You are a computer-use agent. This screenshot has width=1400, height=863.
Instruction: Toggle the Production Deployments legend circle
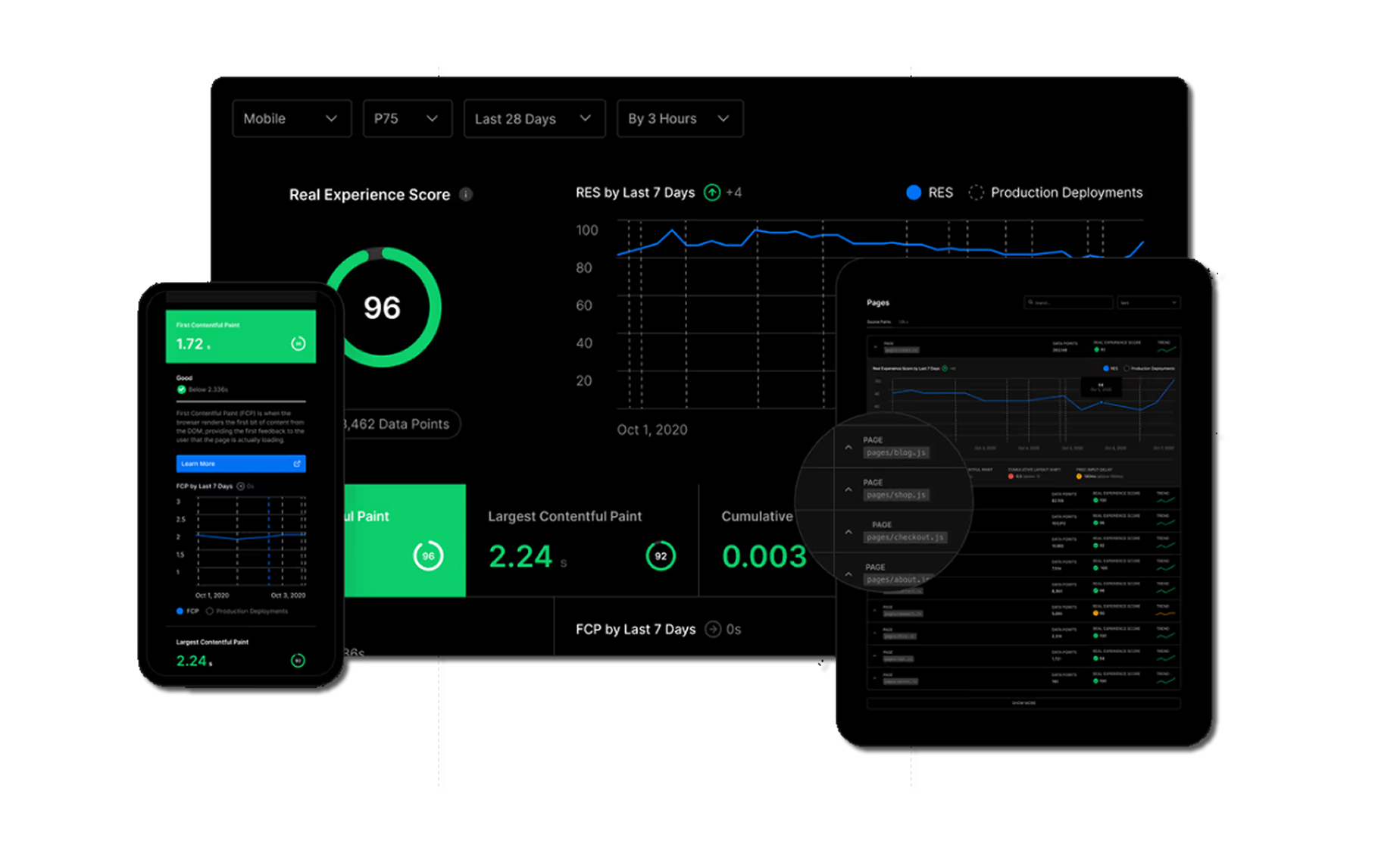tap(976, 192)
